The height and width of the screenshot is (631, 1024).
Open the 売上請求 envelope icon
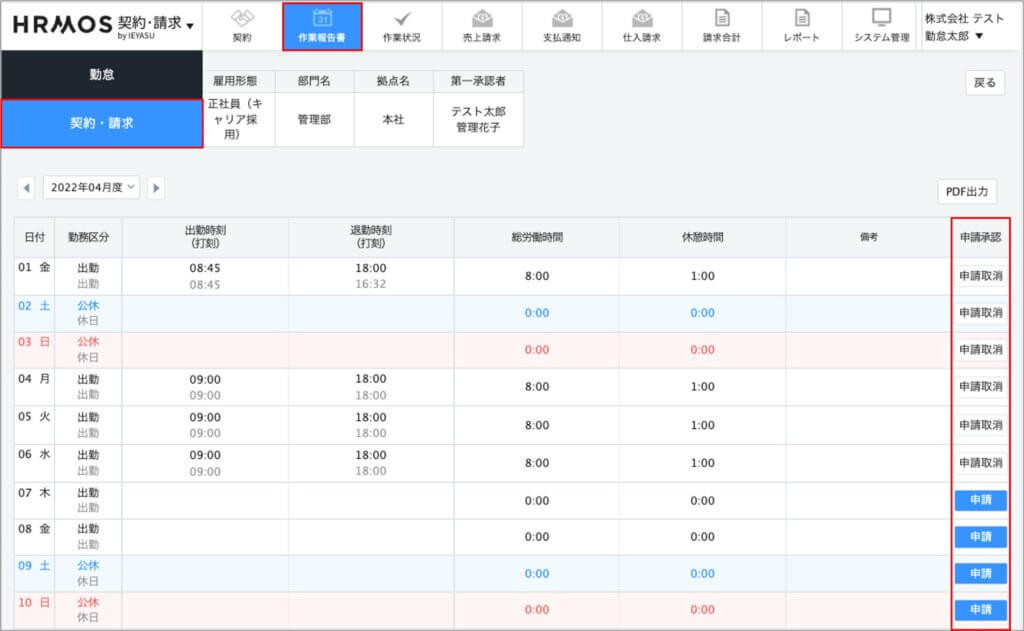(x=482, y=18)
